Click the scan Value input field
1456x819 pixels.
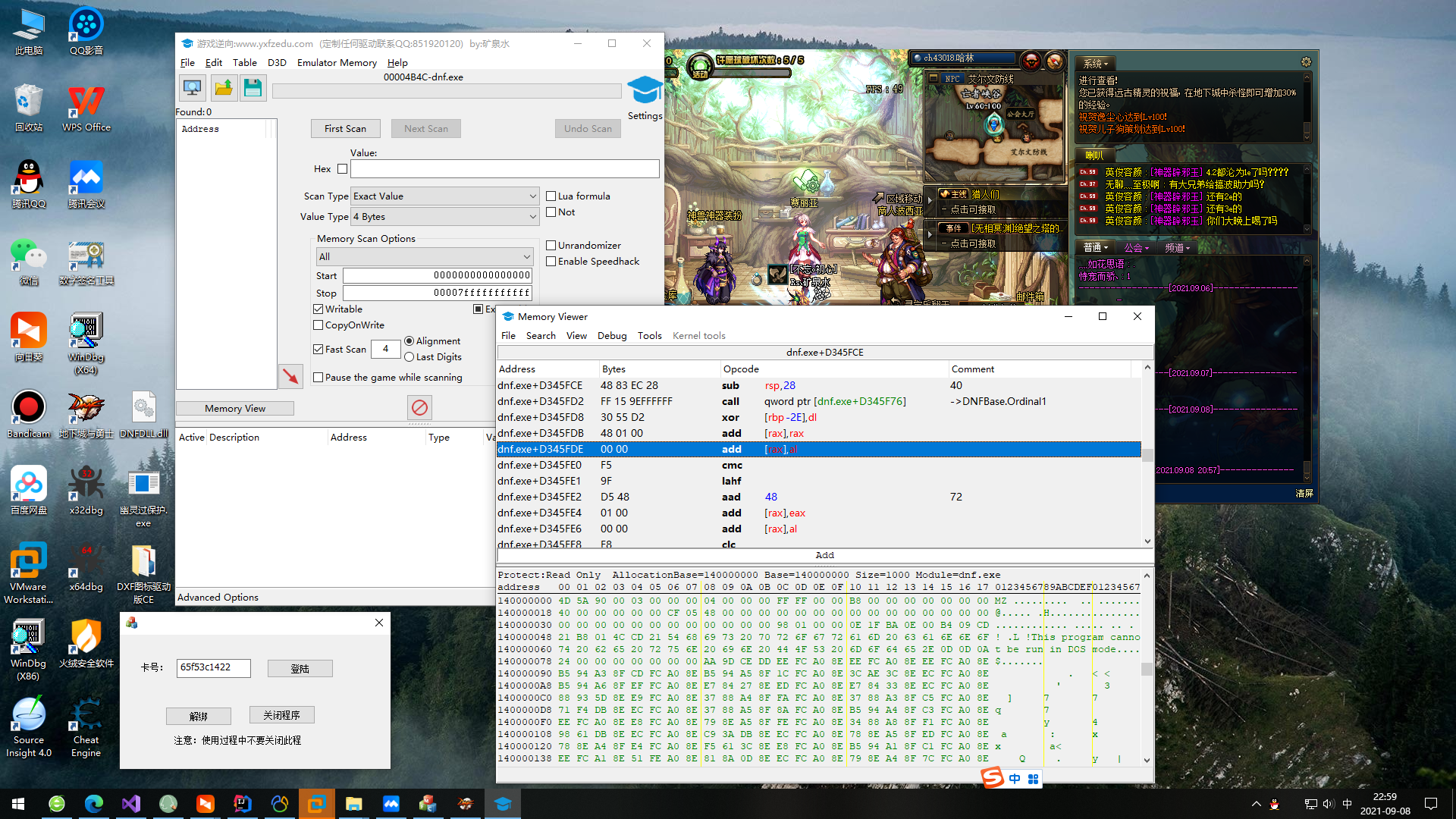(x=504, y=169)
